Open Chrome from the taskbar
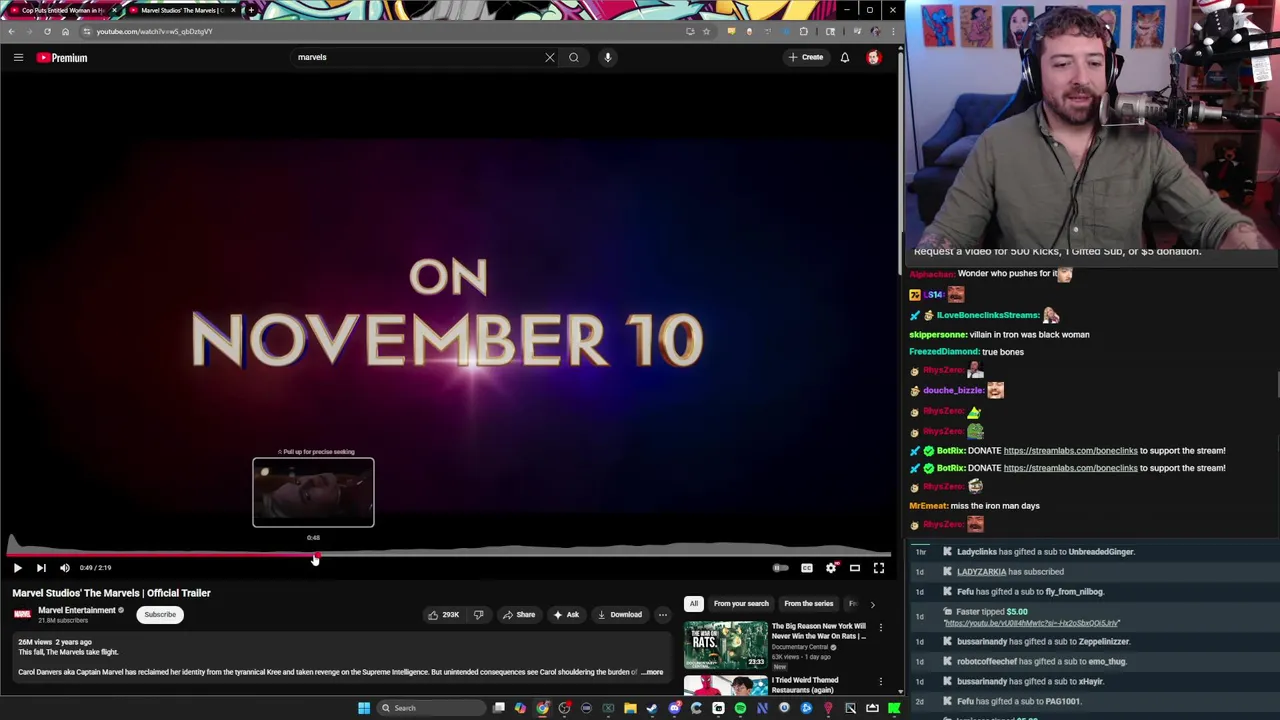Viewport: 1280px width, 720px height. click(542, 708)
